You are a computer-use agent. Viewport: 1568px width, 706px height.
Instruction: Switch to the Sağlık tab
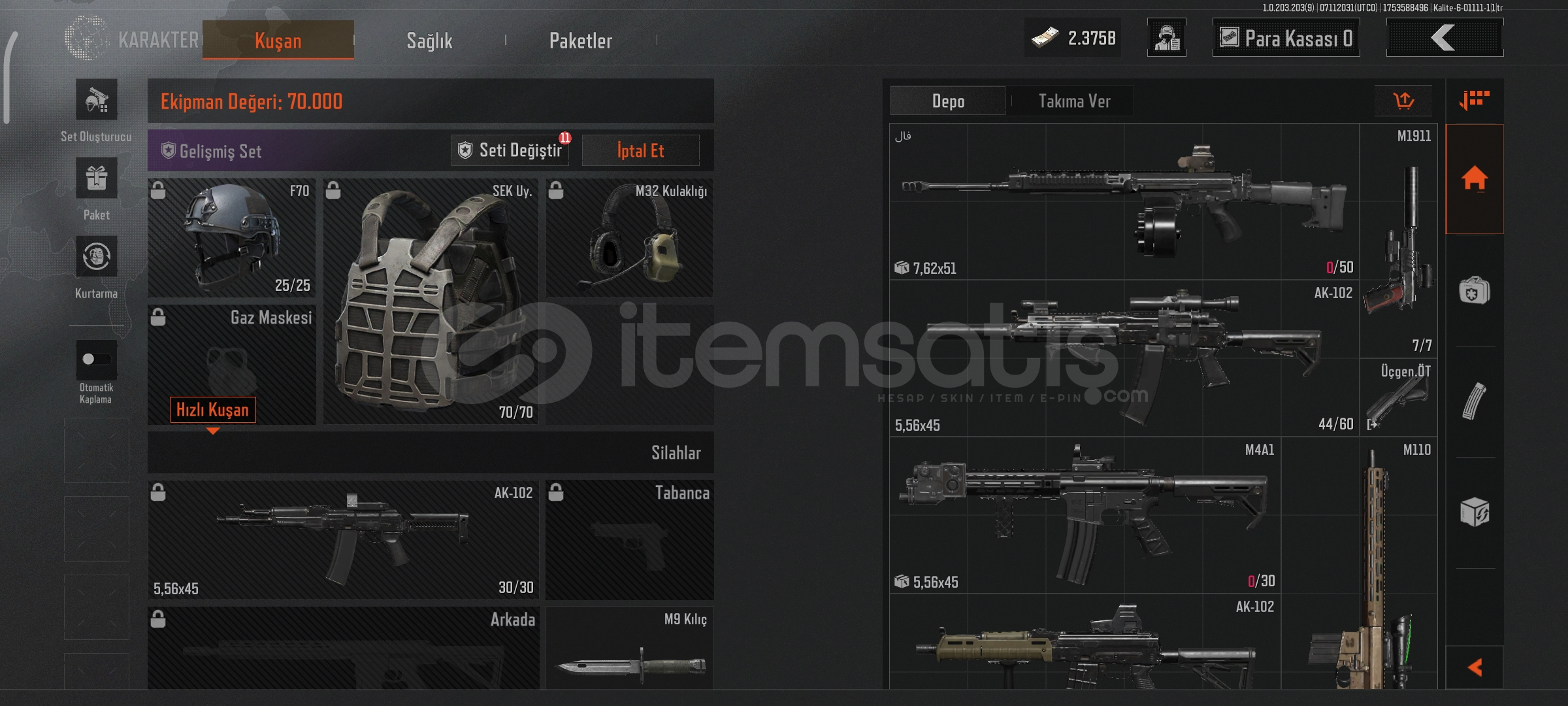coord(429,41)
